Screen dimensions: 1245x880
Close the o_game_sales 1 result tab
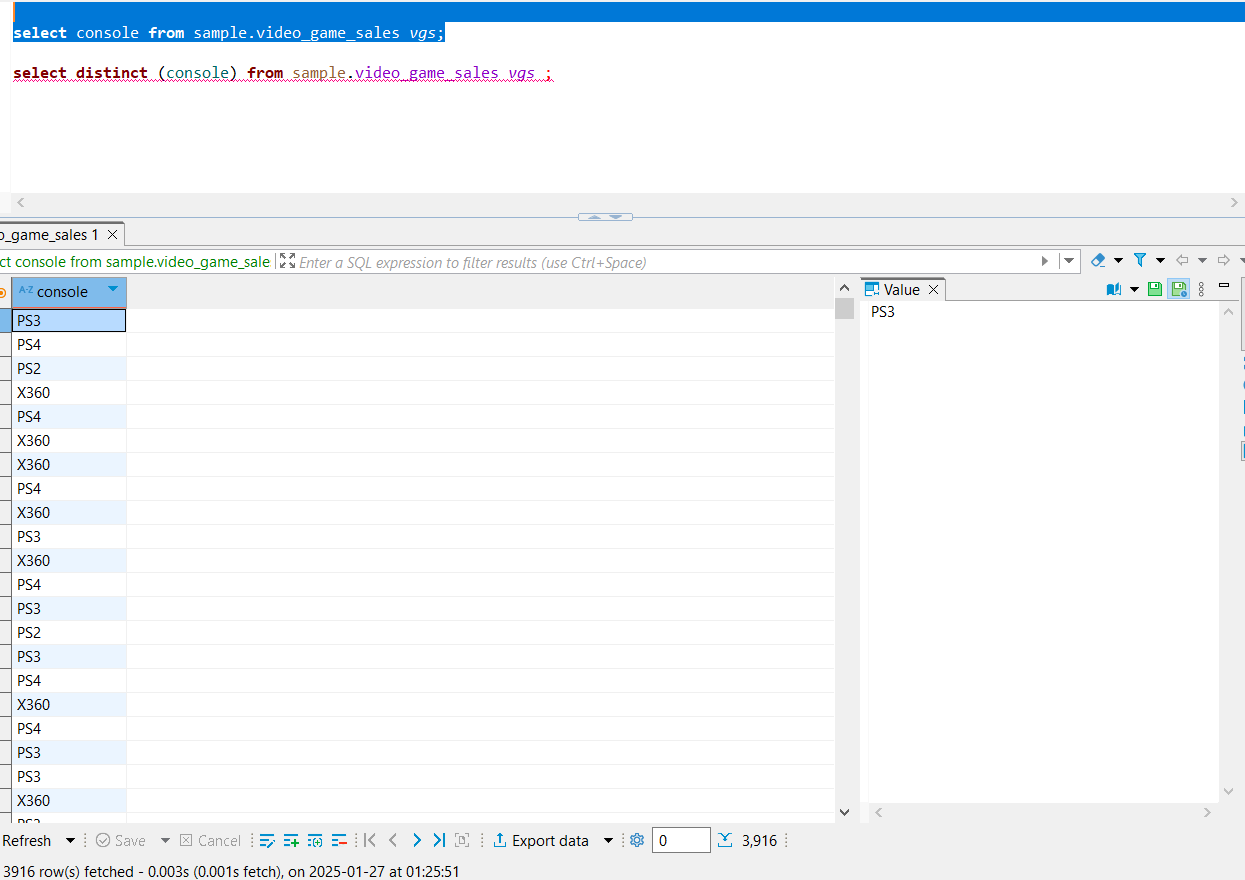[112, 234]
